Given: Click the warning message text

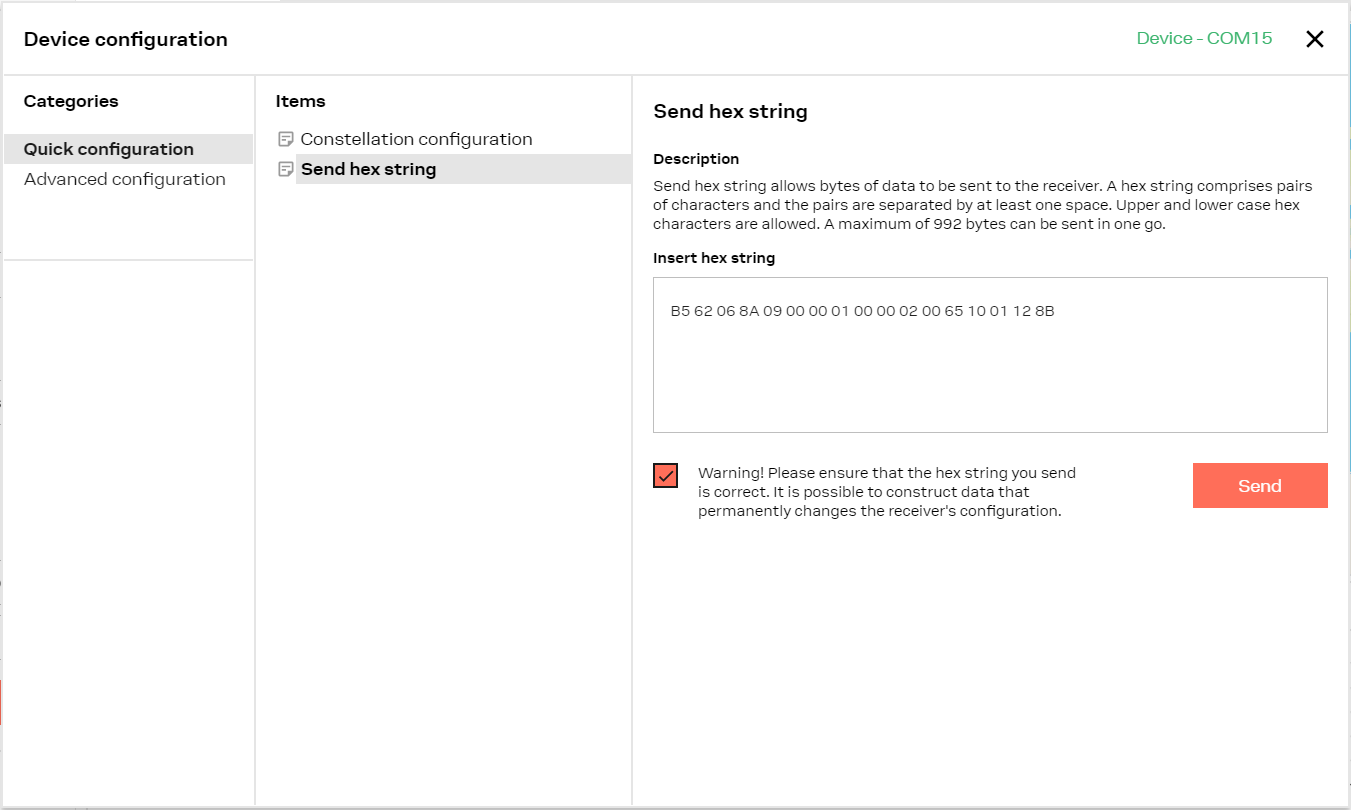Looking at the screenshot, I should [887, 491].
